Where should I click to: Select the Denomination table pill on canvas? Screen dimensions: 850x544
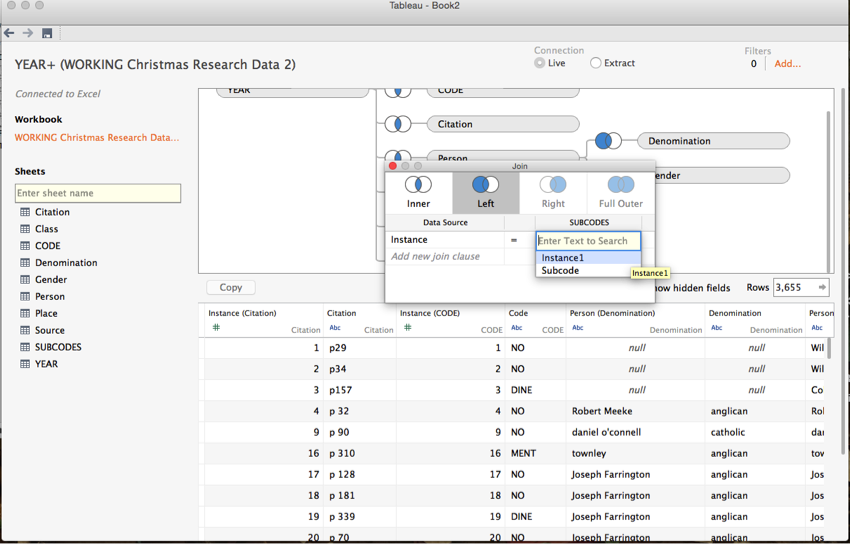click(x=713, y=141)
